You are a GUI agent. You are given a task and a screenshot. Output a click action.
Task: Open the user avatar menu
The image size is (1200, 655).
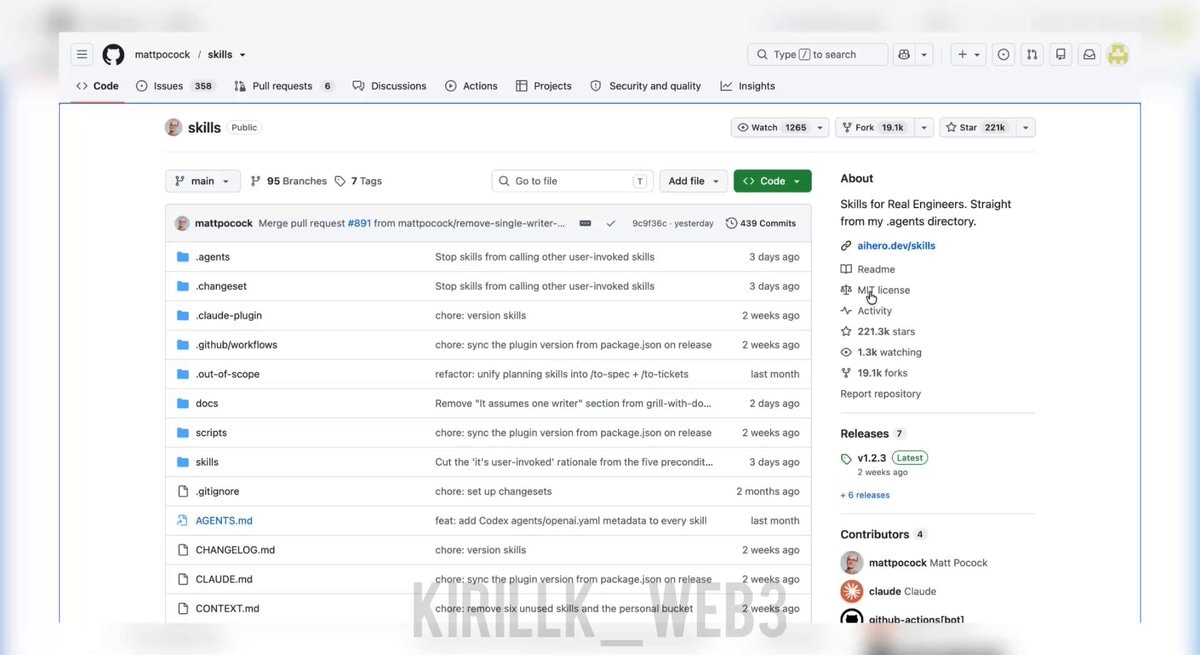pos(1118,54)
